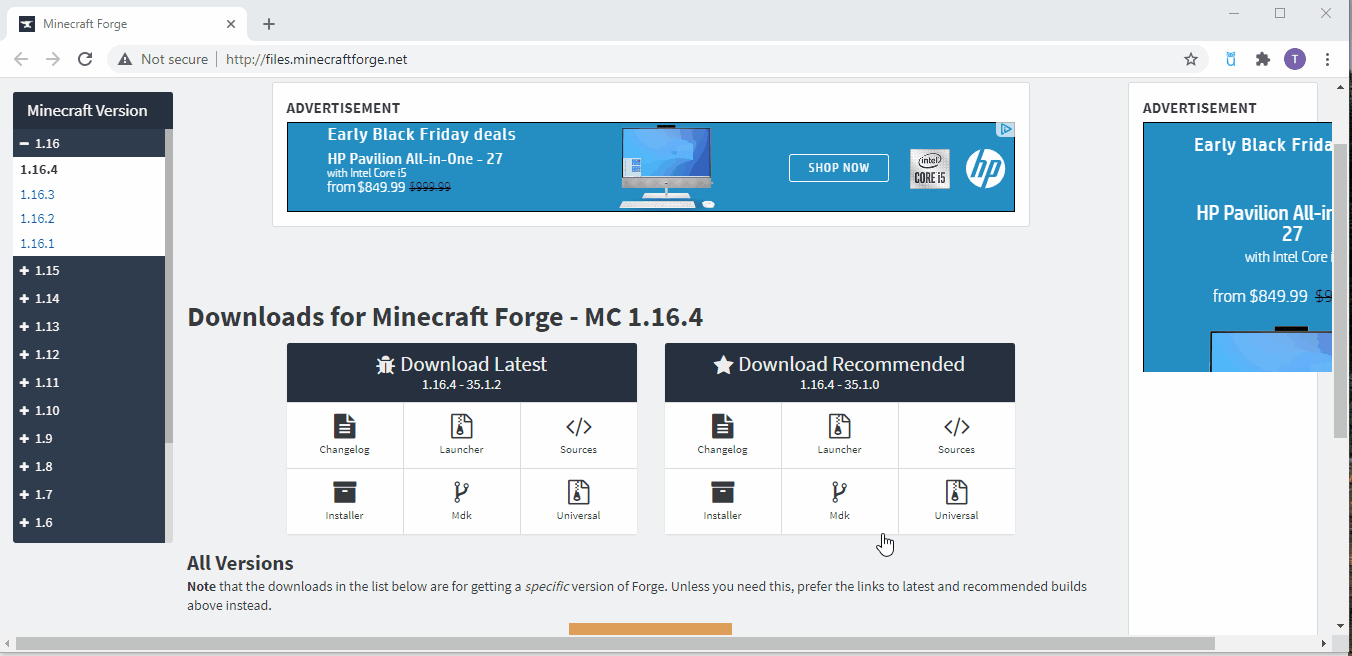
Task: Reload the page
Action: (86, 59)
